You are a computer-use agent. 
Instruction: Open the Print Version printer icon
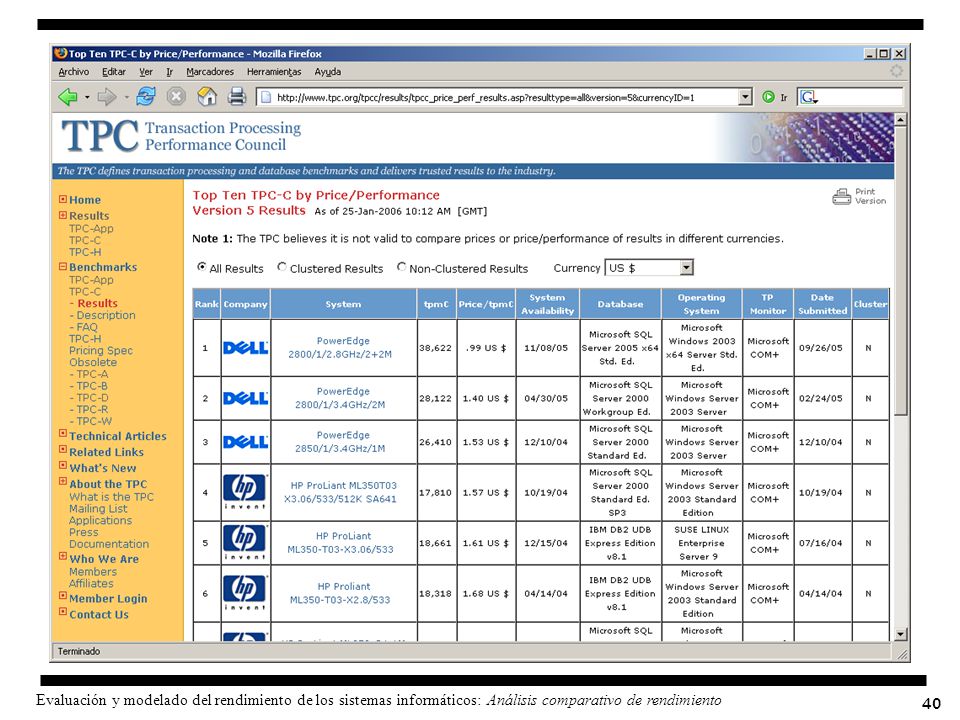click(842, 197)
